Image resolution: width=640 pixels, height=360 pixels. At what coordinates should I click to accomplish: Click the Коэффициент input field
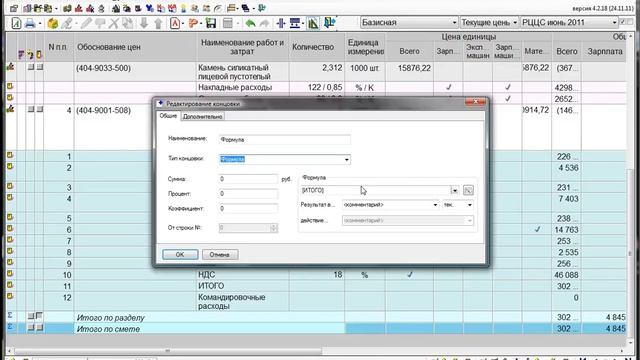pos(248,208)
